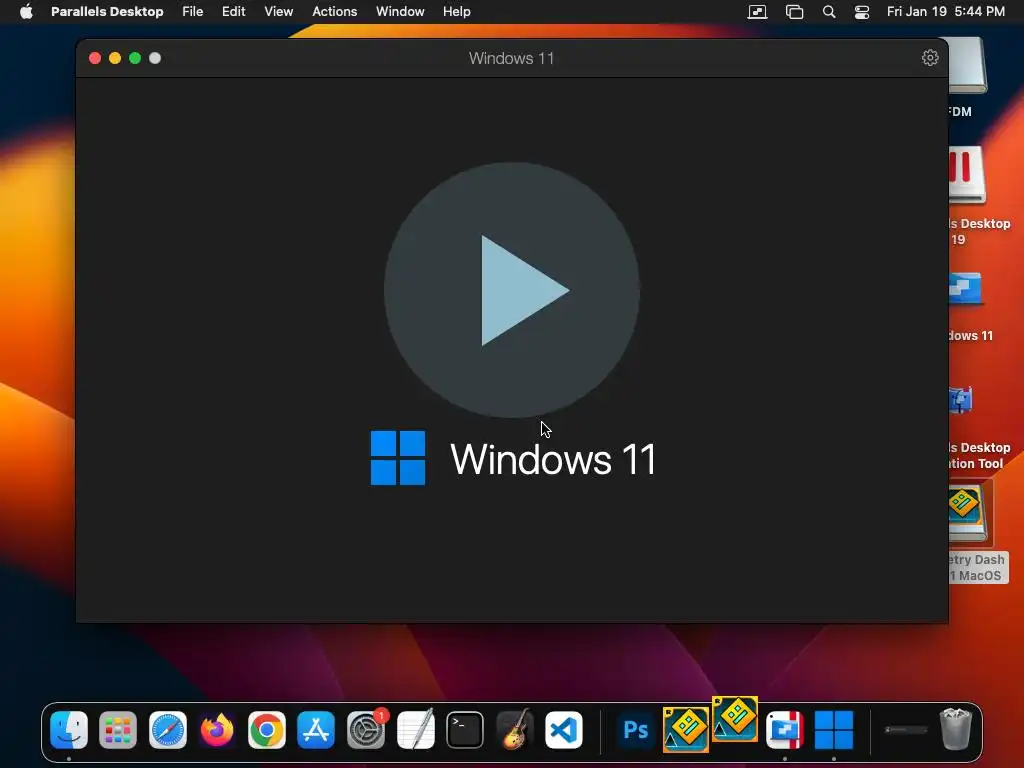Image resolution: width=1024 pixels, height=768 pixels.
Task: Click the Parallels menu bar status icon
Action: click(757, 12)
